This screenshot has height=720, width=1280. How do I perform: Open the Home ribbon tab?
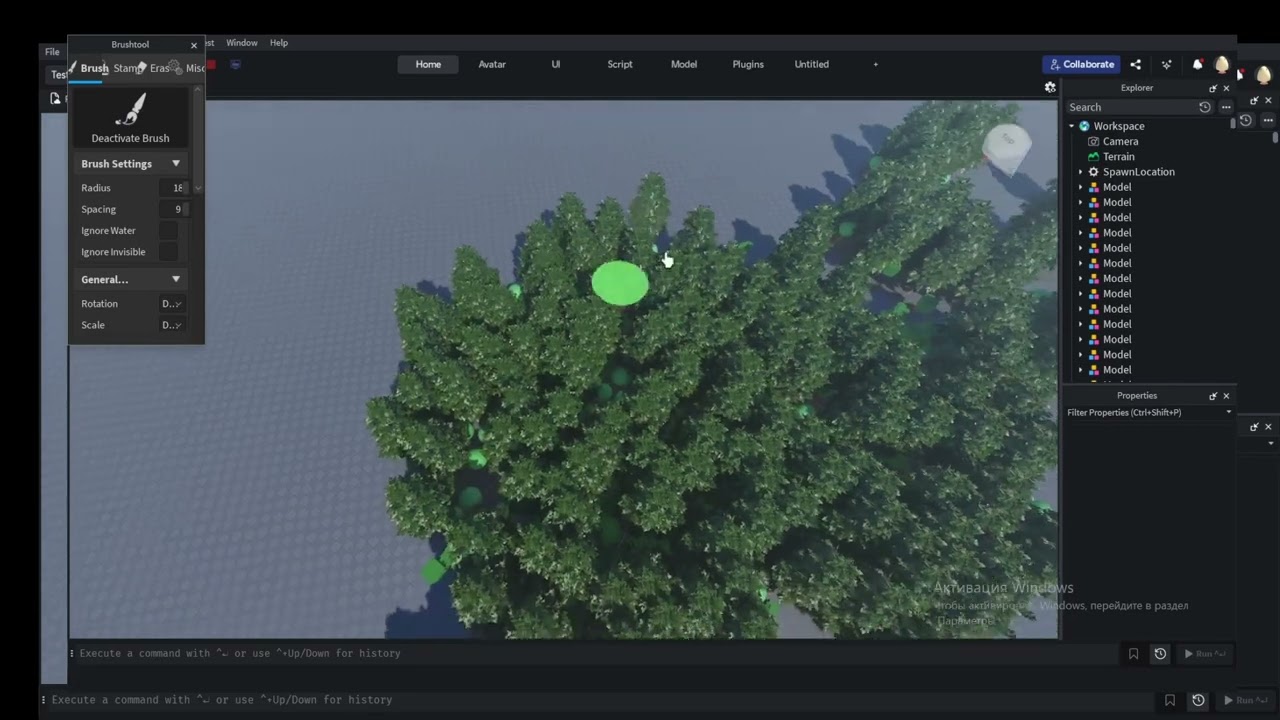pyautogui.click(x=428, y=64)
